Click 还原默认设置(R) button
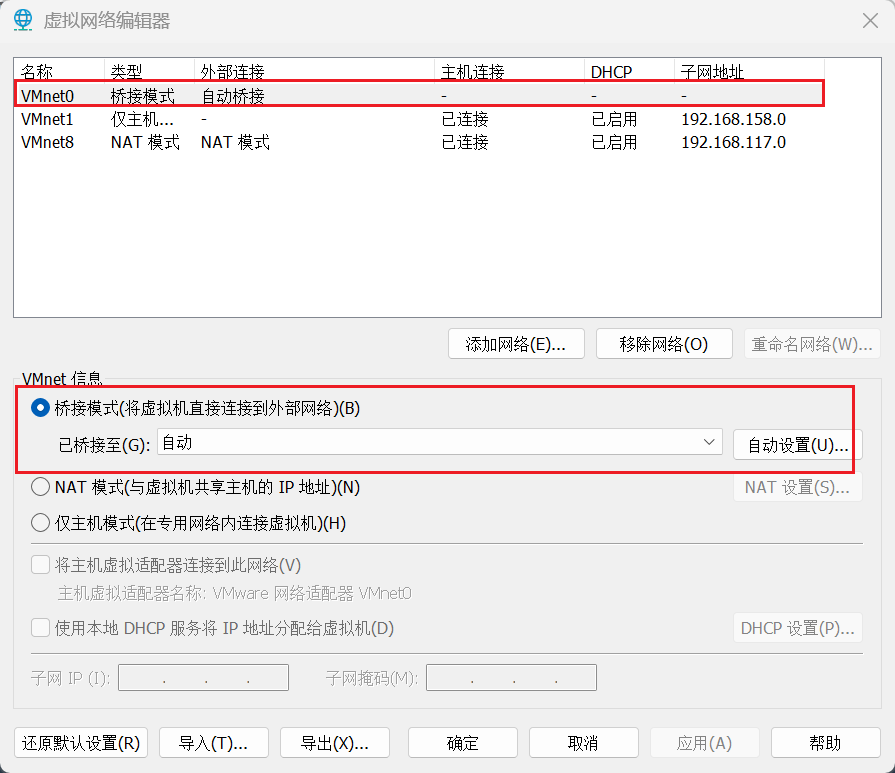 81,743
